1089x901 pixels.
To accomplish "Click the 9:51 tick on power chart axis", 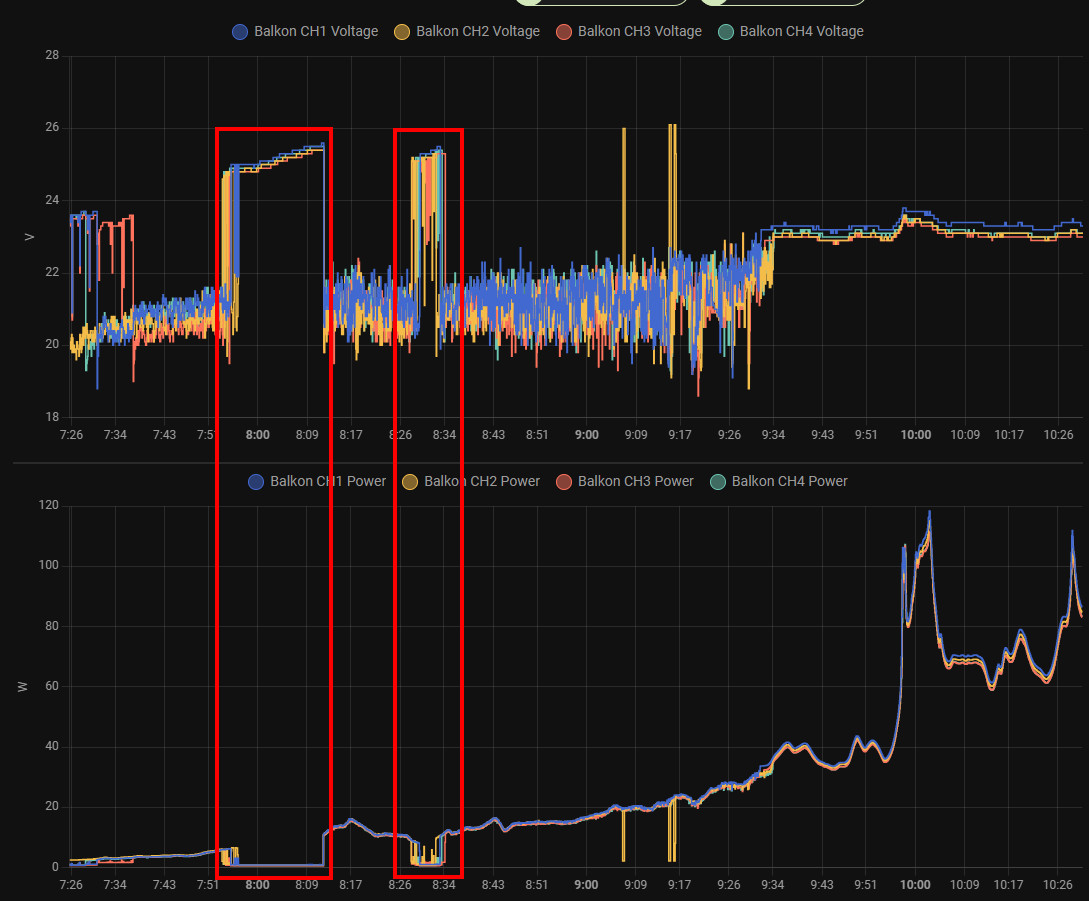I will tap(865, 885).
